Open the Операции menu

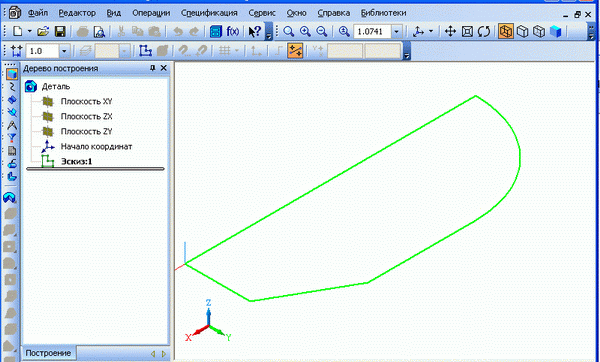(151, 13)
